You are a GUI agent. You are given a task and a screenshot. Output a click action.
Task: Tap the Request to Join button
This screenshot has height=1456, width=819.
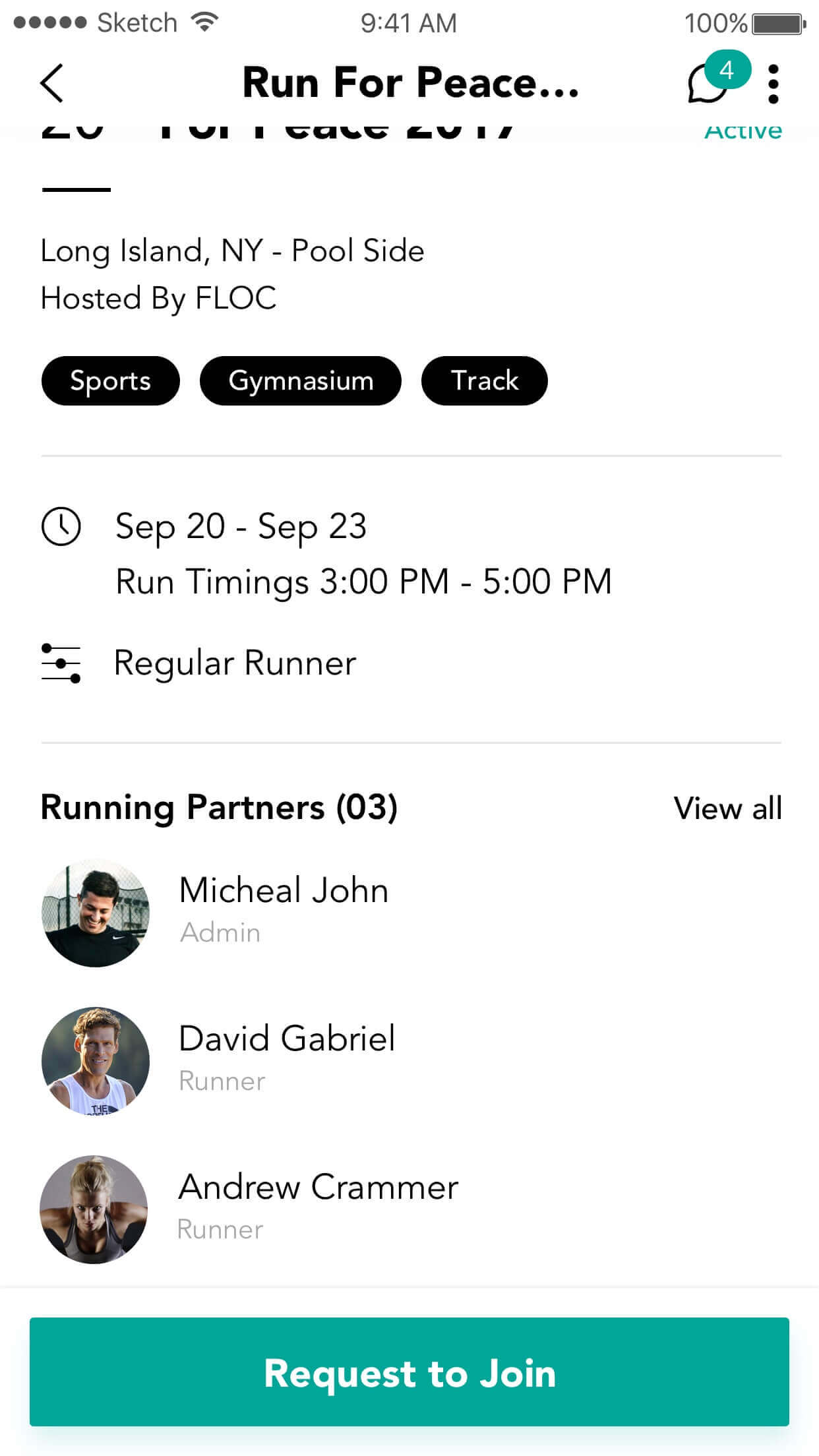click(409, 1372)
